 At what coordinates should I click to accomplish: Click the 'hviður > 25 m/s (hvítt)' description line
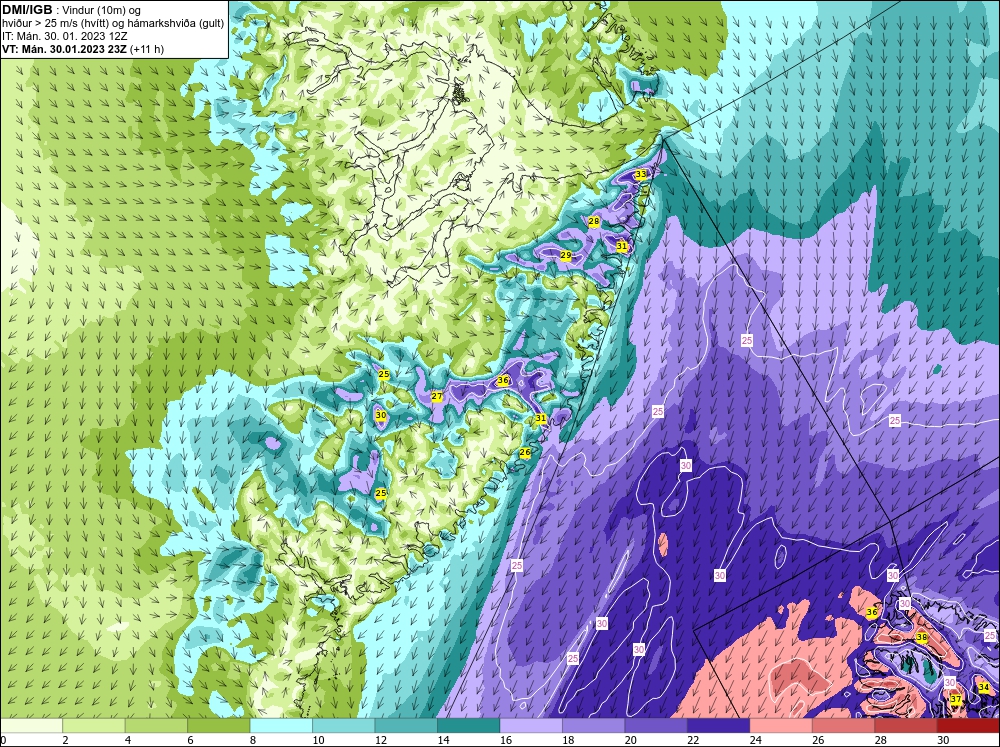coord(114,24)
